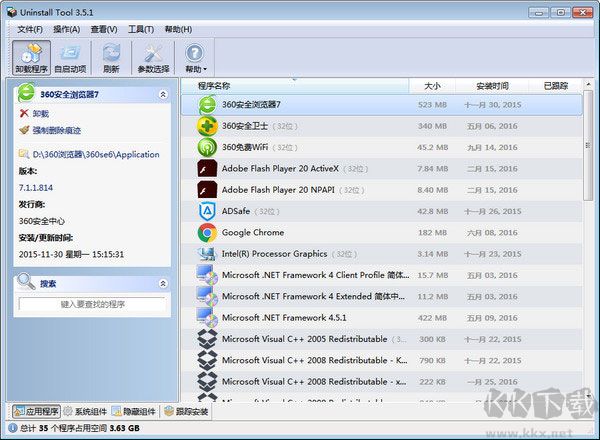Click Visual C++ 2005 size 300 KB
The height and width of the screenshot is (440, 600).
(x=432, y=339)
